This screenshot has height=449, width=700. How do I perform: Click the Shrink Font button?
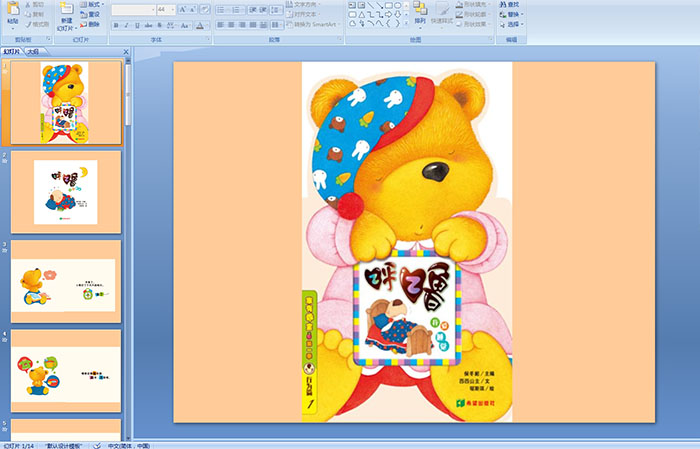[x=192, y=9]
